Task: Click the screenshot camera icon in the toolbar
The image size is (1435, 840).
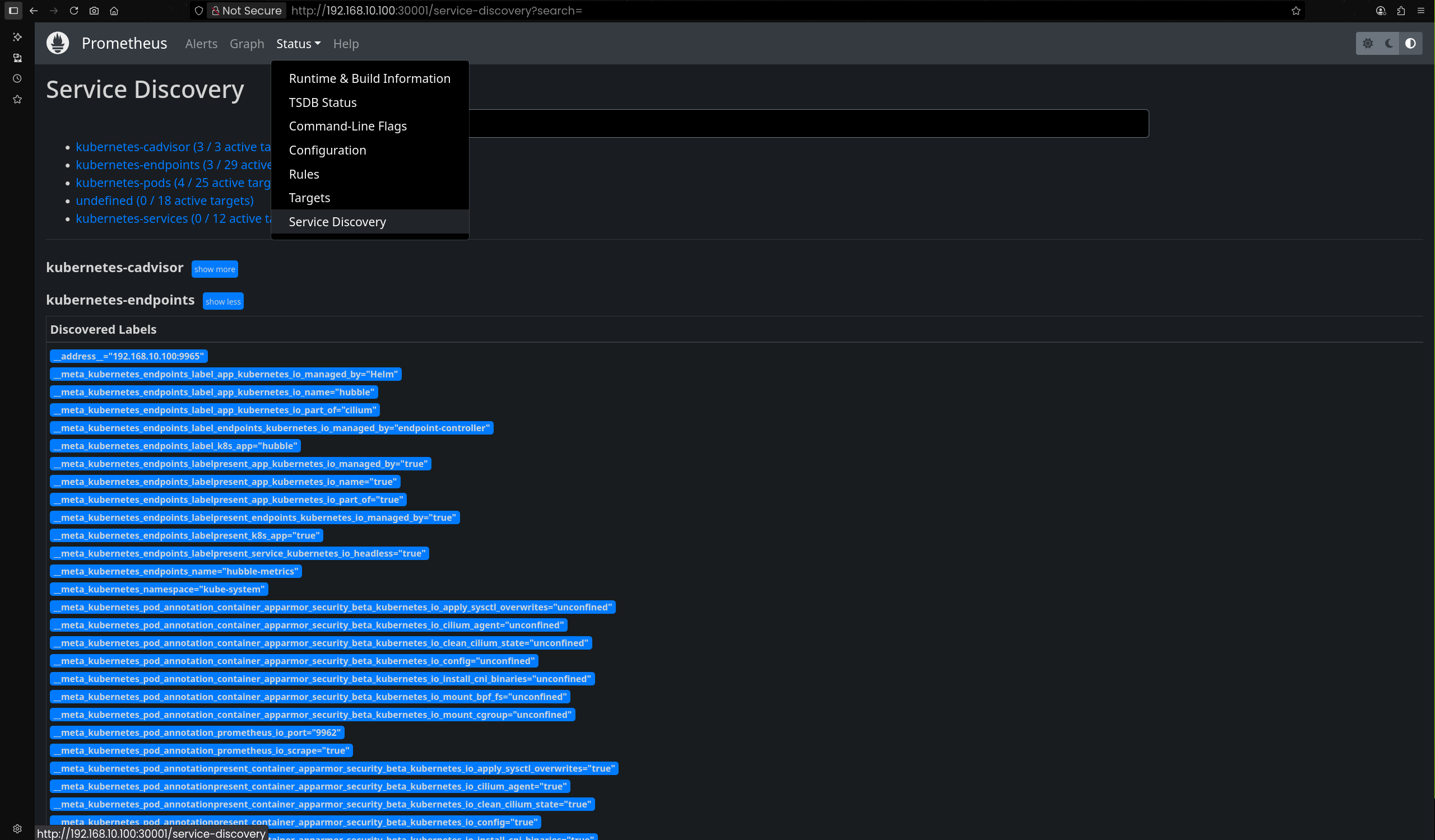Action: click(x=94, y=10)
